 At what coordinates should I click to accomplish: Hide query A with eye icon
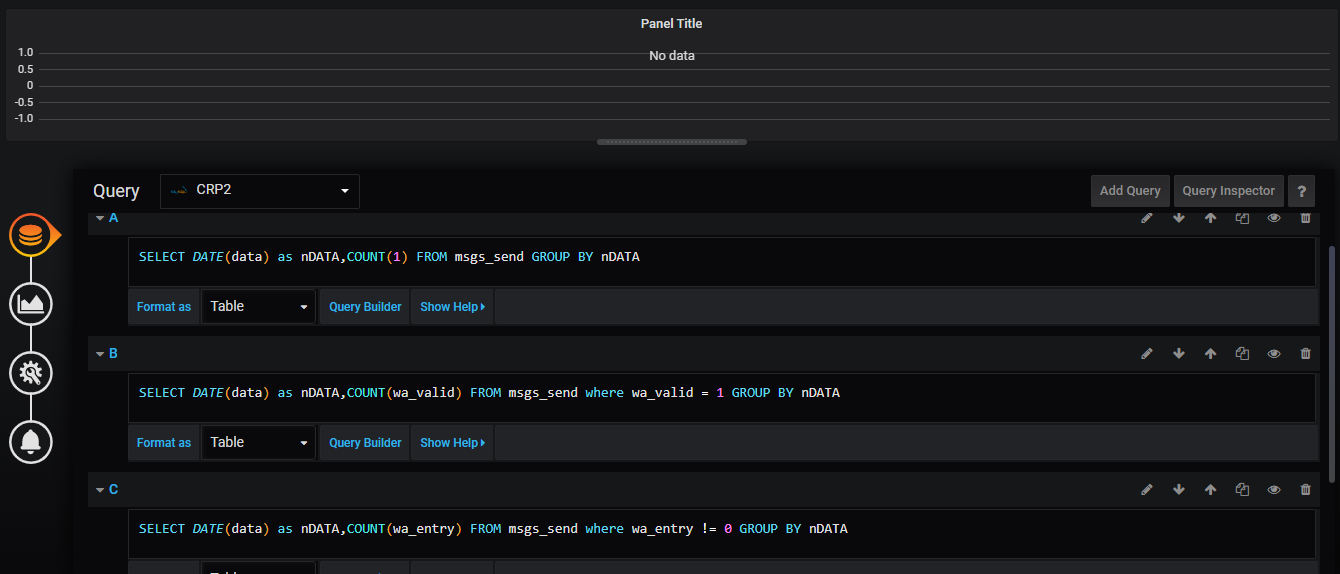[1274, 217]
